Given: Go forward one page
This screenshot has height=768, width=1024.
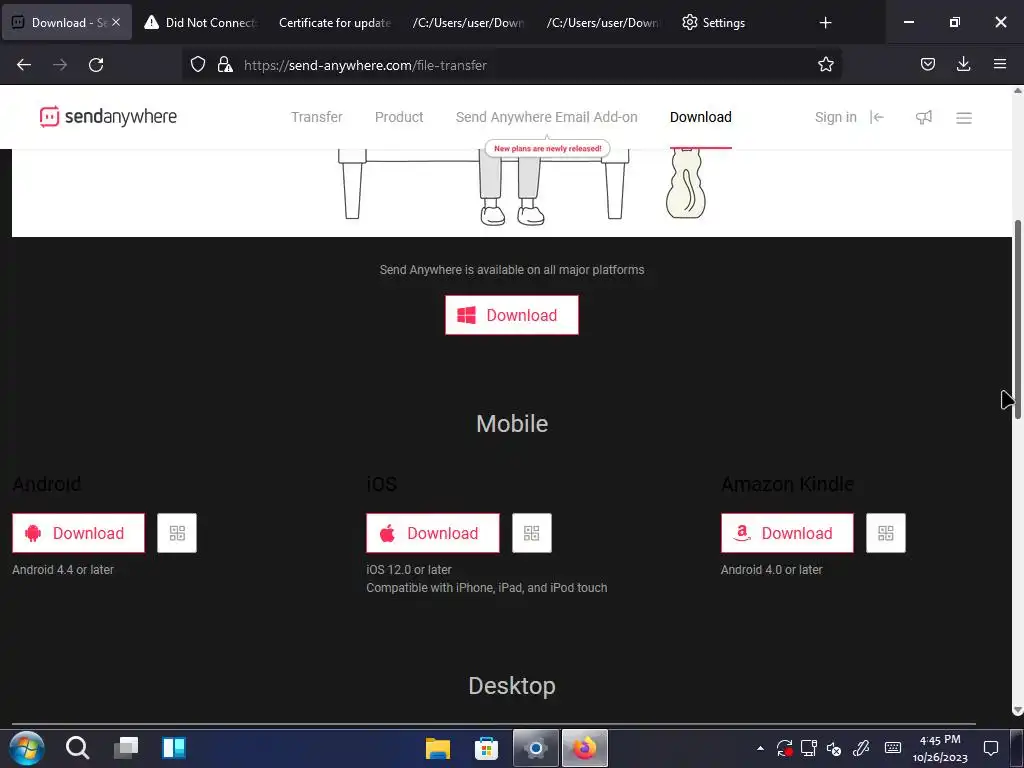Looking at the screenshot, I should tap(60, 65).
